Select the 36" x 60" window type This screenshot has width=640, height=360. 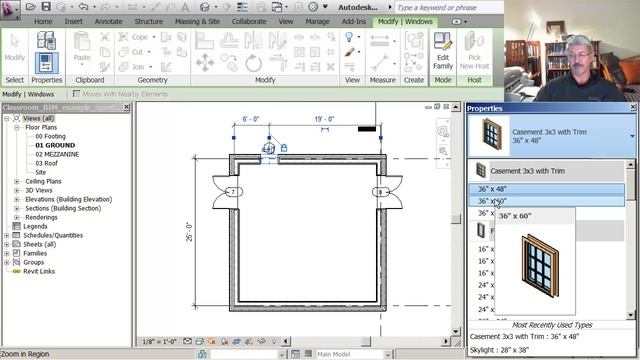pyautogui.click(x=546, y=201)
